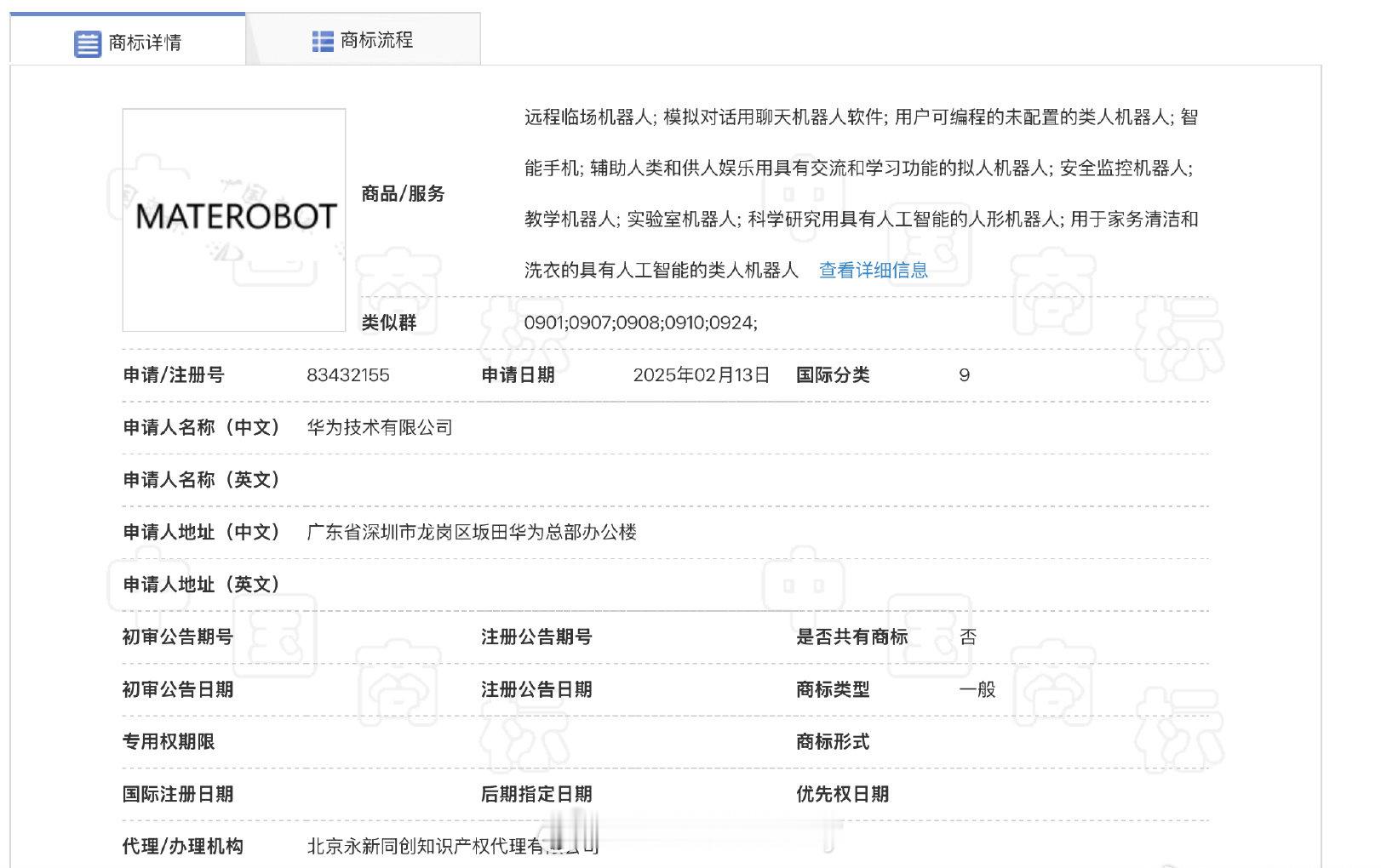This screenshot has height=868, width=1381.
Task: Click the 申请日期 label
Action: tap(518, 375)
